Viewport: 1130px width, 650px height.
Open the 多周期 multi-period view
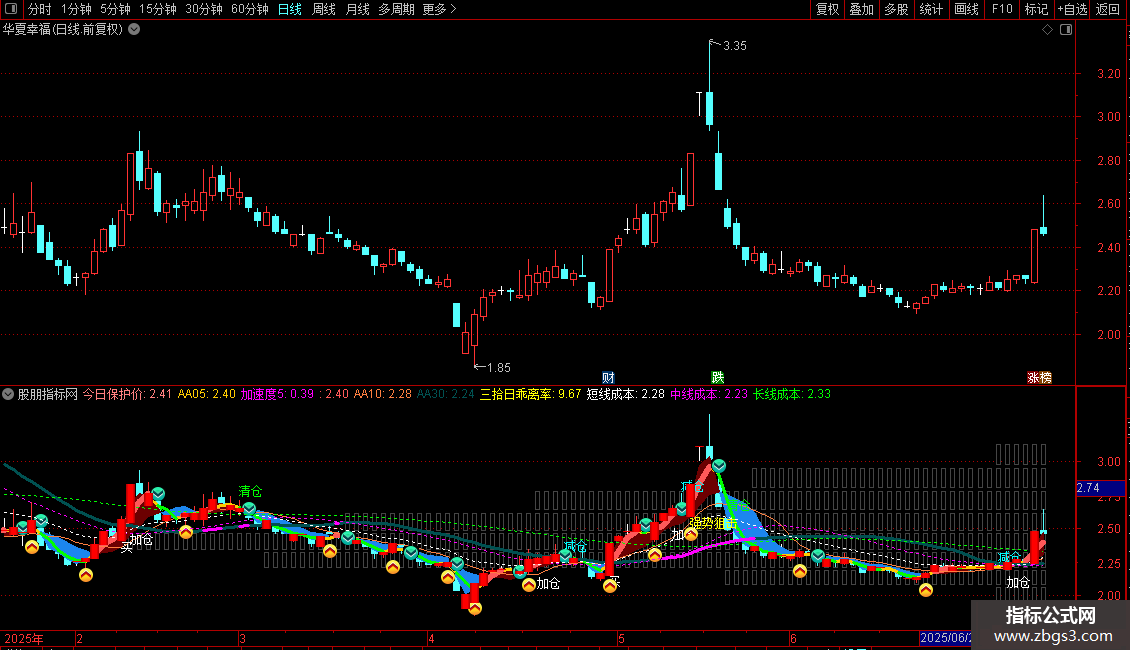pyautogui.click(x=396, y=9)
